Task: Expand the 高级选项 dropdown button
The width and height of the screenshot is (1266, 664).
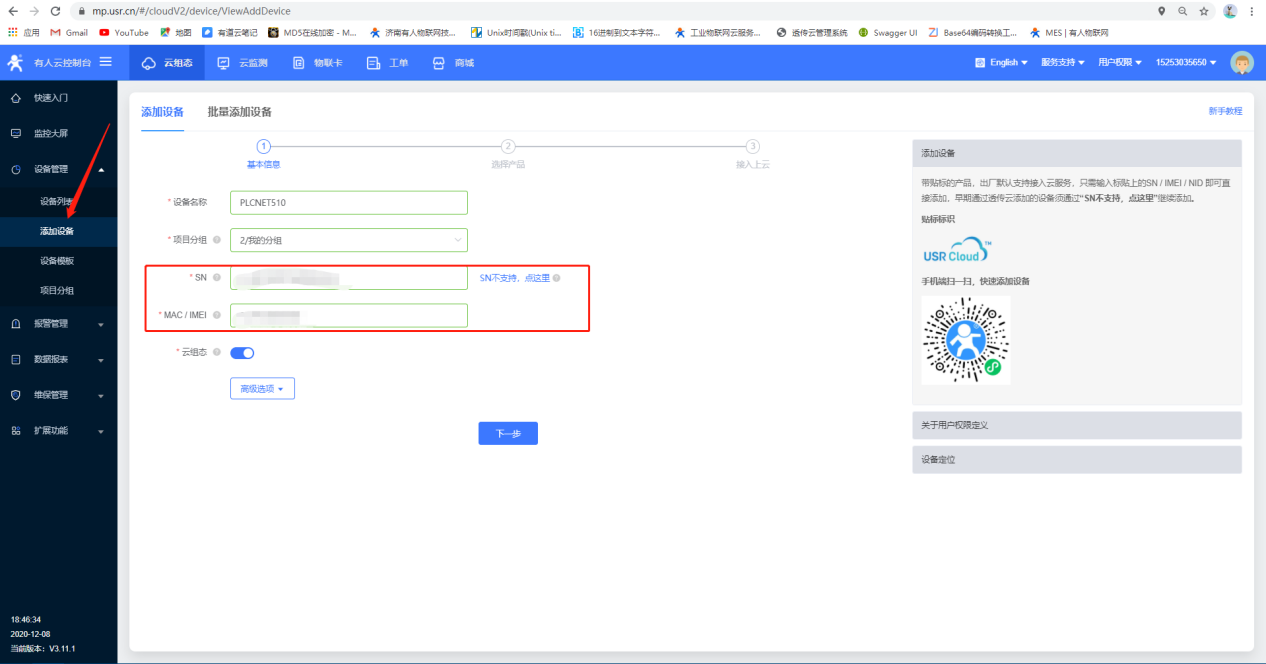Action: (262, 388)
